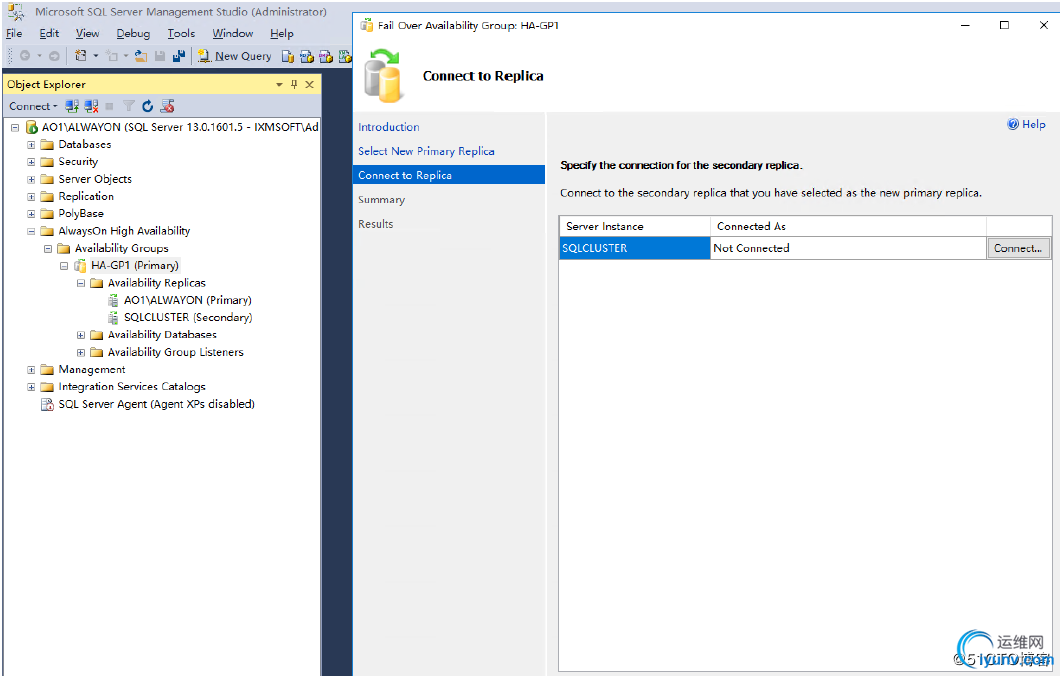Collapse the AO1\ALWAYON server node
This screenshot has width=1060, height=676.
click(x=15, y=127)
